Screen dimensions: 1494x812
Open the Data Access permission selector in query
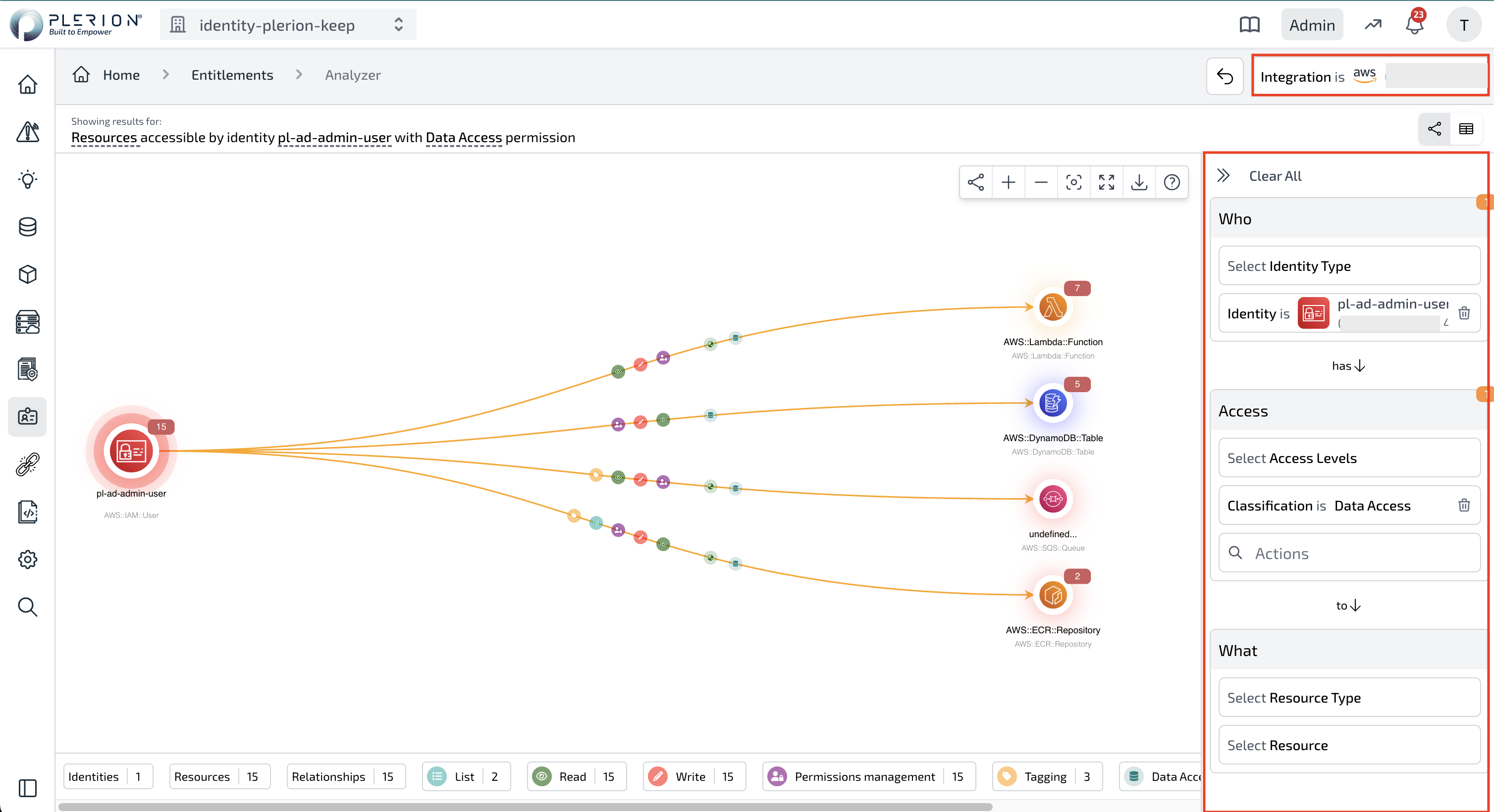coord(463,138)
